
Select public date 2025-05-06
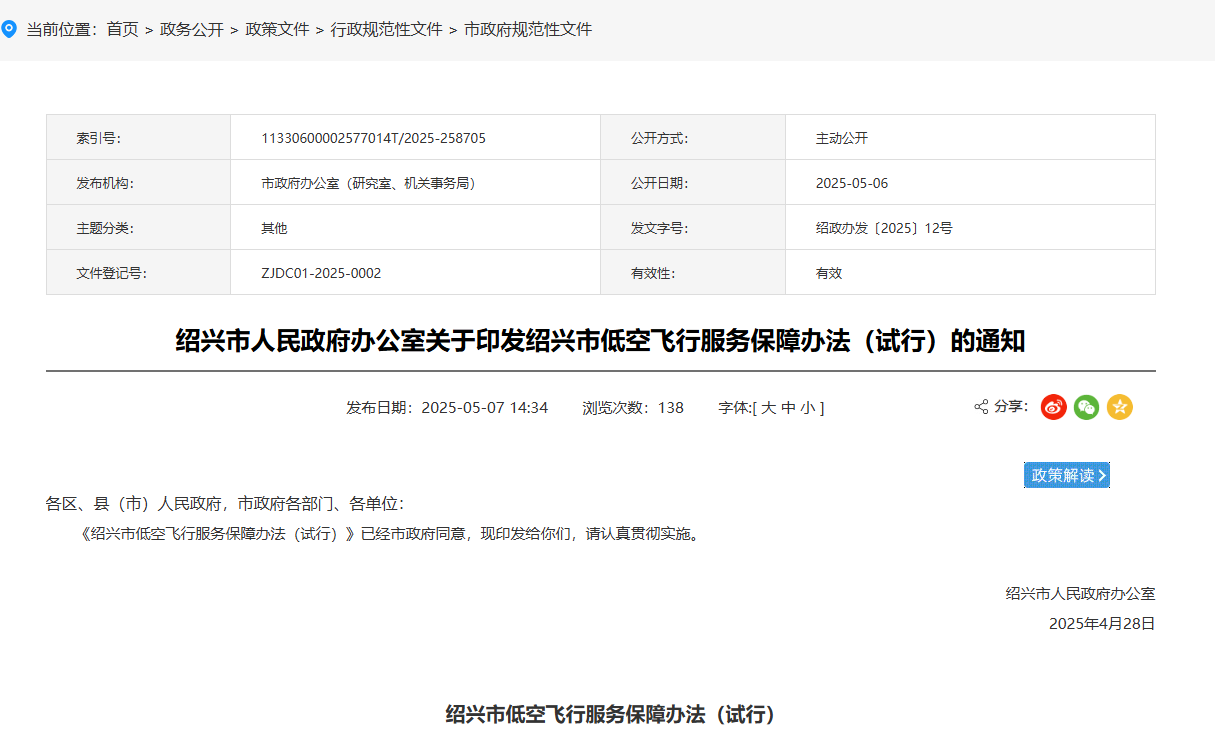point(852,183)
